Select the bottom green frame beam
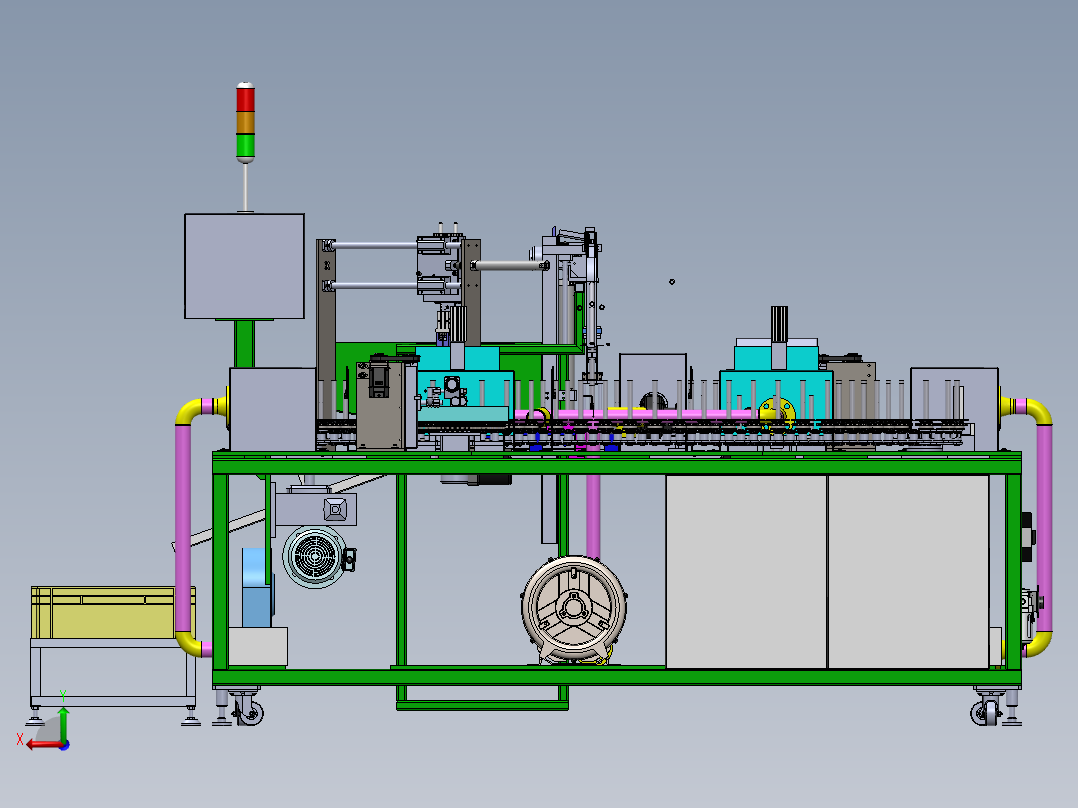1078x808 pixels. [x=617, y=677]
